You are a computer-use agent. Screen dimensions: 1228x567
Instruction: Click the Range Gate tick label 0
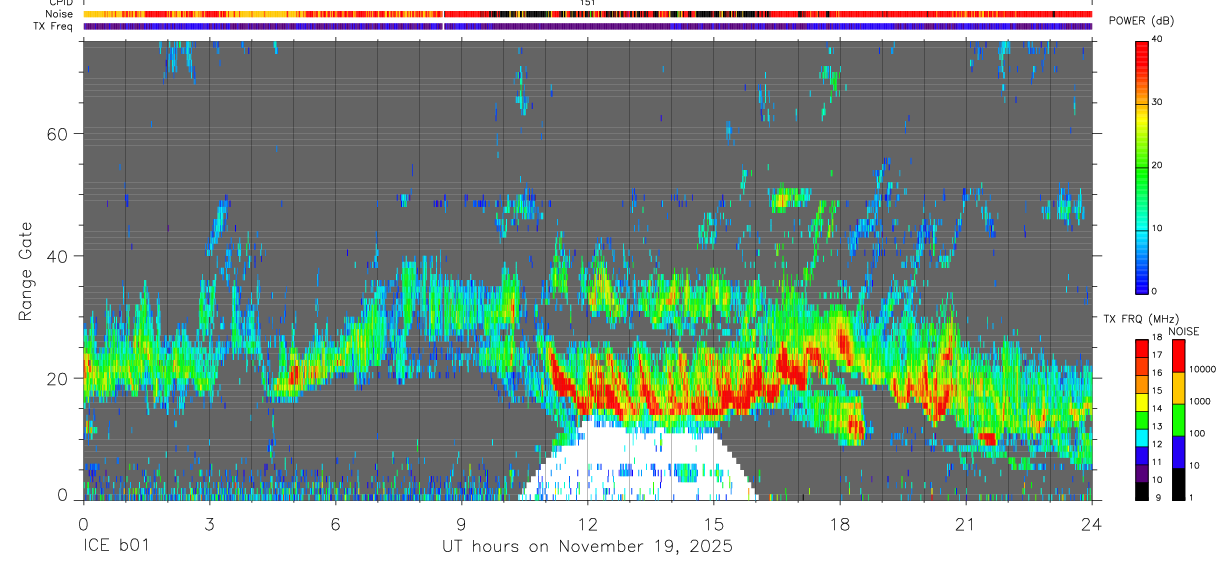click(62, 495)
